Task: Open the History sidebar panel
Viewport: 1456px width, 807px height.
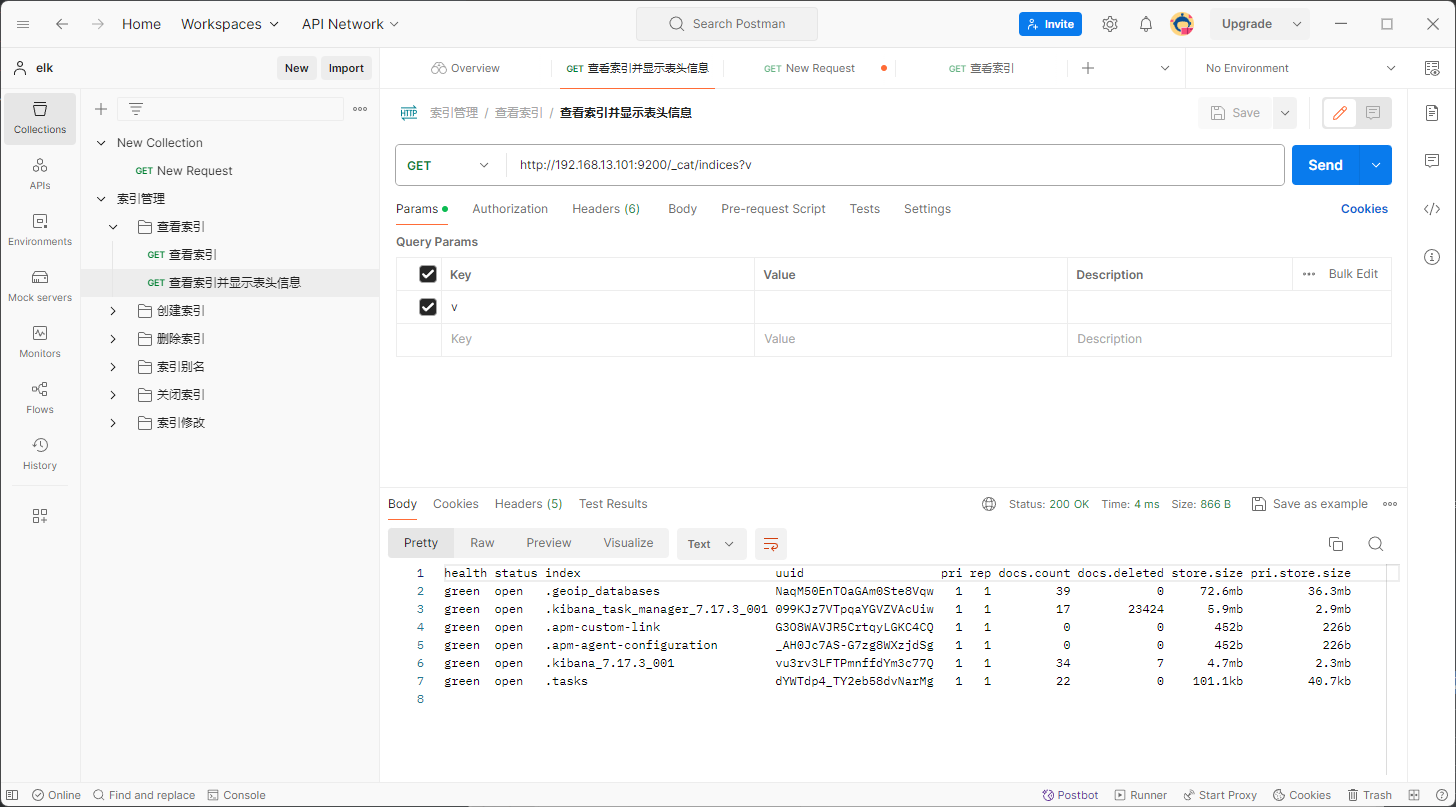Action: click(x=40, y=453)
